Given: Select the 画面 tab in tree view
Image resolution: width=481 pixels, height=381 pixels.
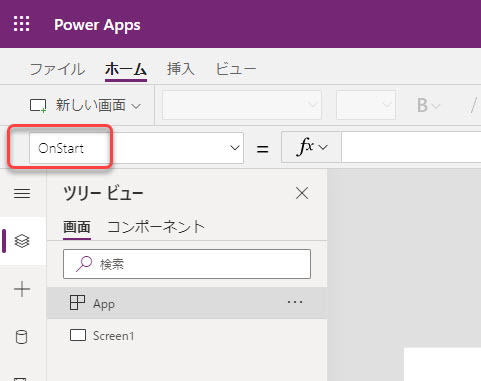Looking at the screenshot, I should 77,228.
